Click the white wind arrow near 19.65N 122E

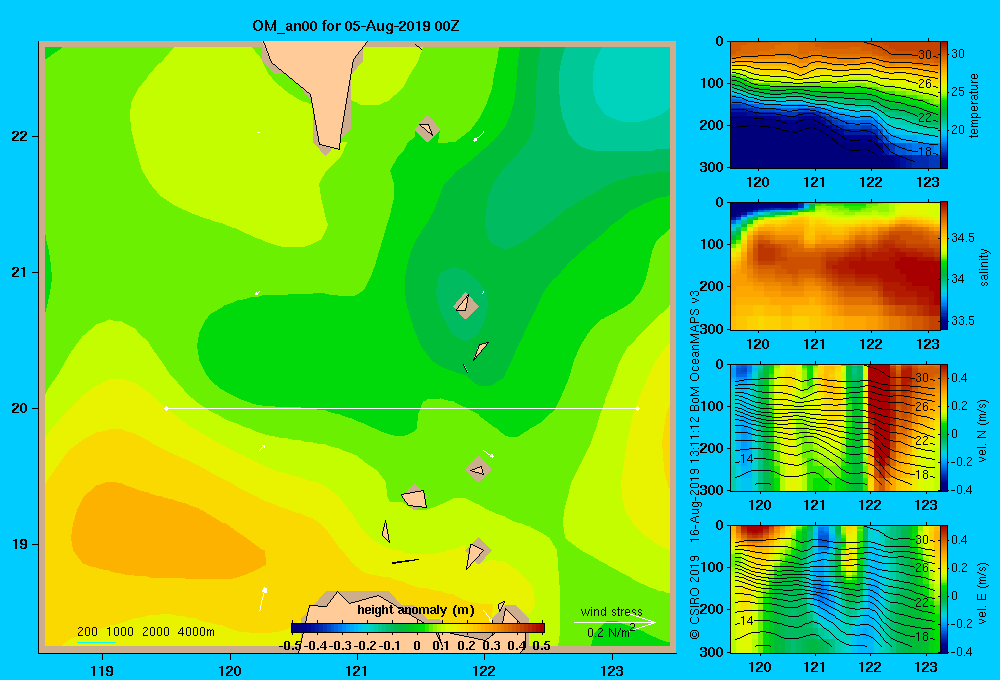(489, 454)
